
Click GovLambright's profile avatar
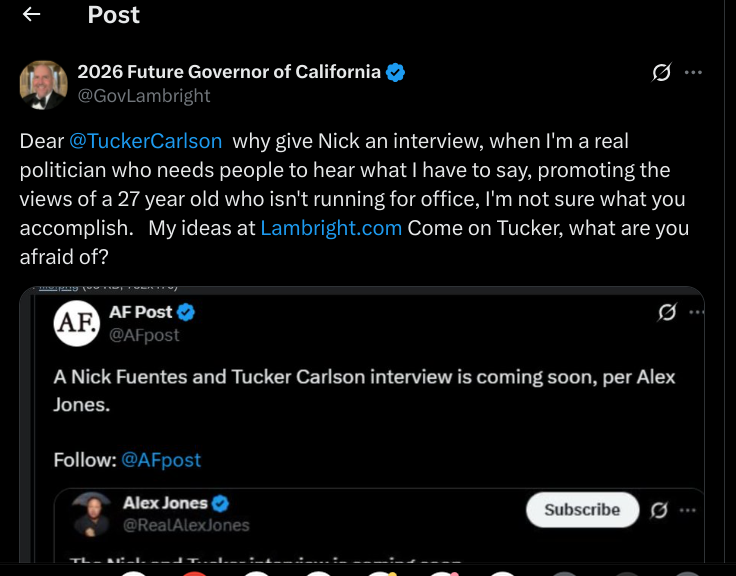click(43, 84)
